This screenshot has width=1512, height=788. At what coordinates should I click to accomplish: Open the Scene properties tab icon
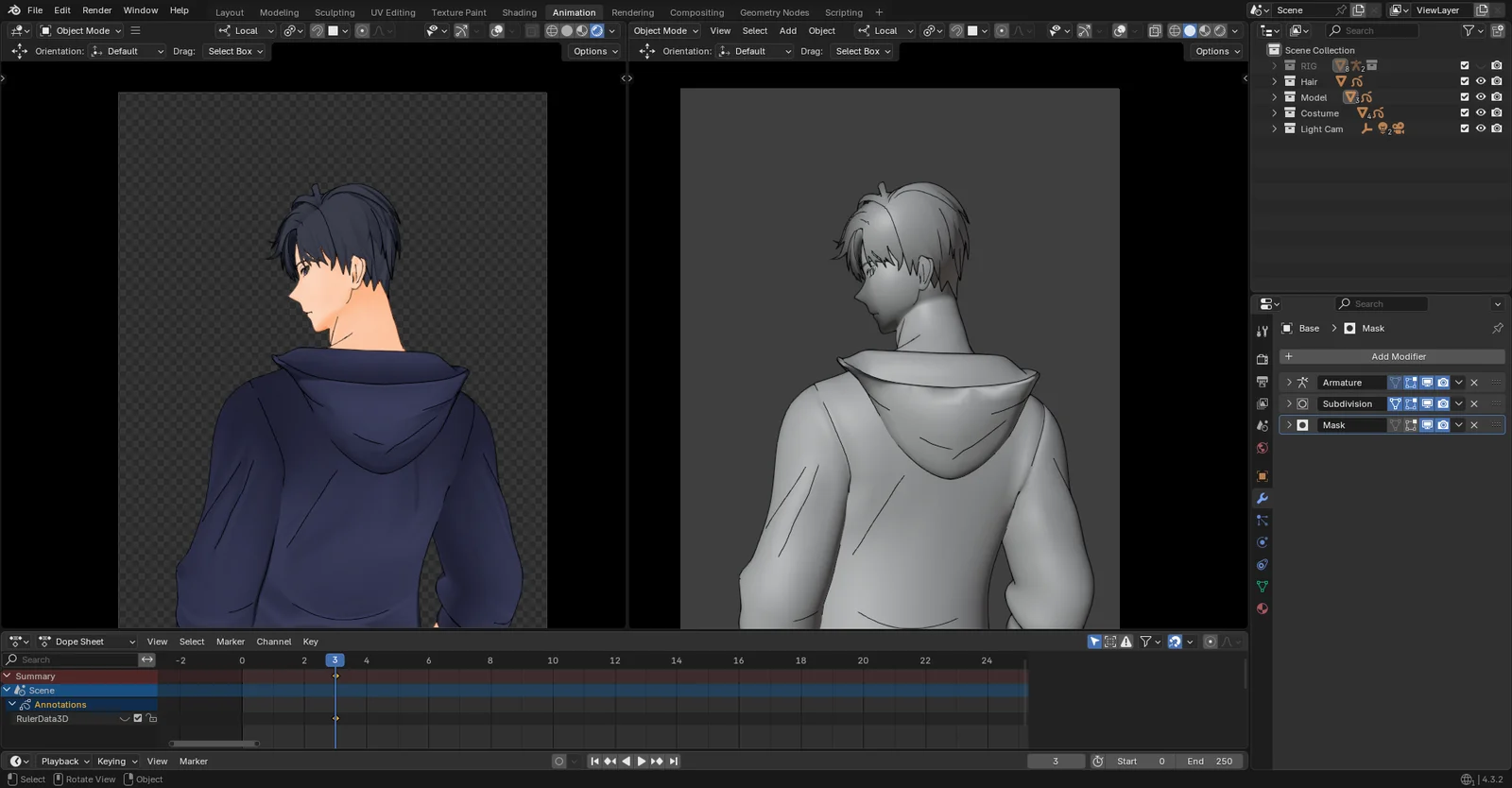tap(1262, 426)
